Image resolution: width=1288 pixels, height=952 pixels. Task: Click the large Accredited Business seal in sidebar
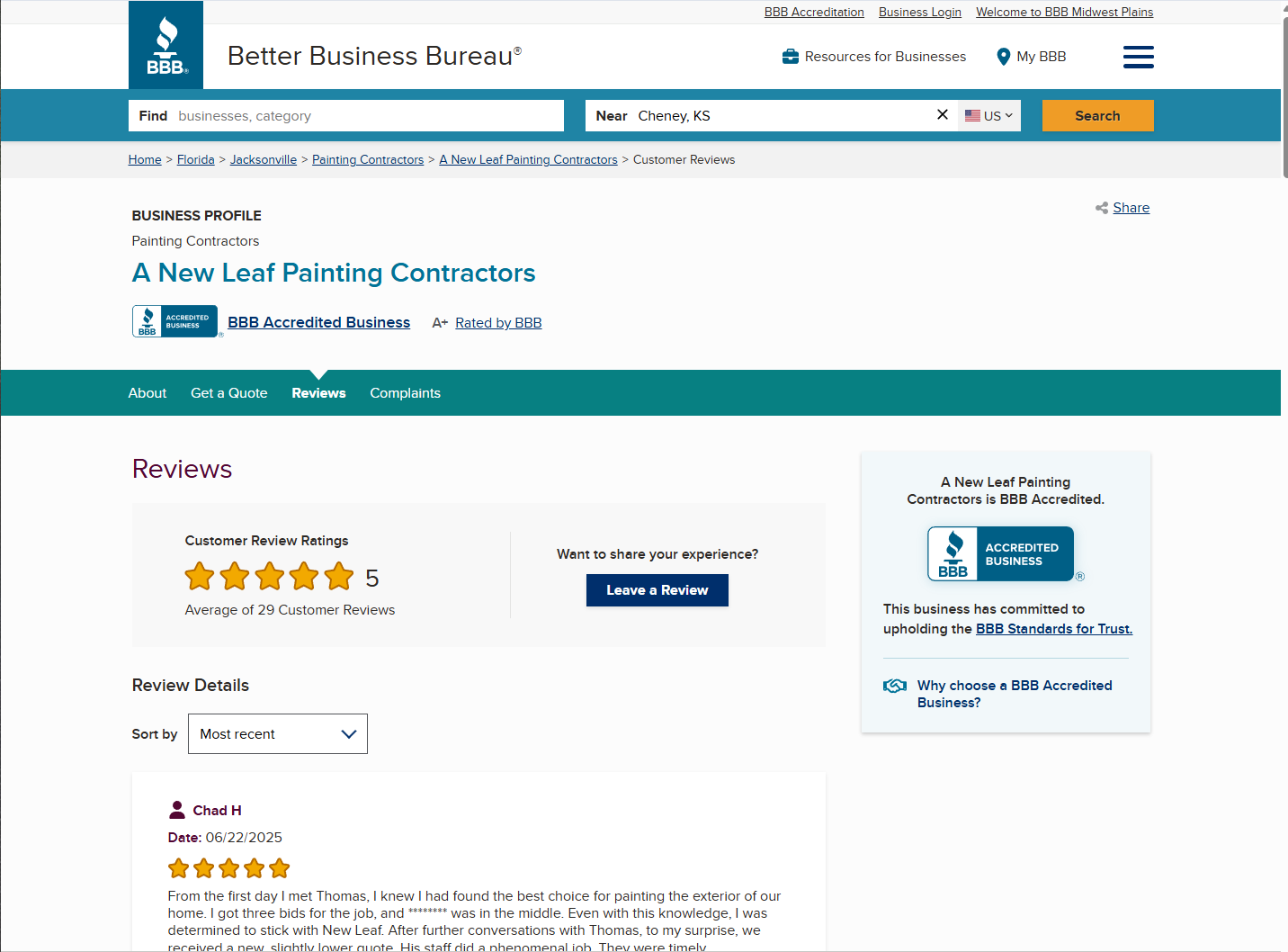(x=1000, y=553)
